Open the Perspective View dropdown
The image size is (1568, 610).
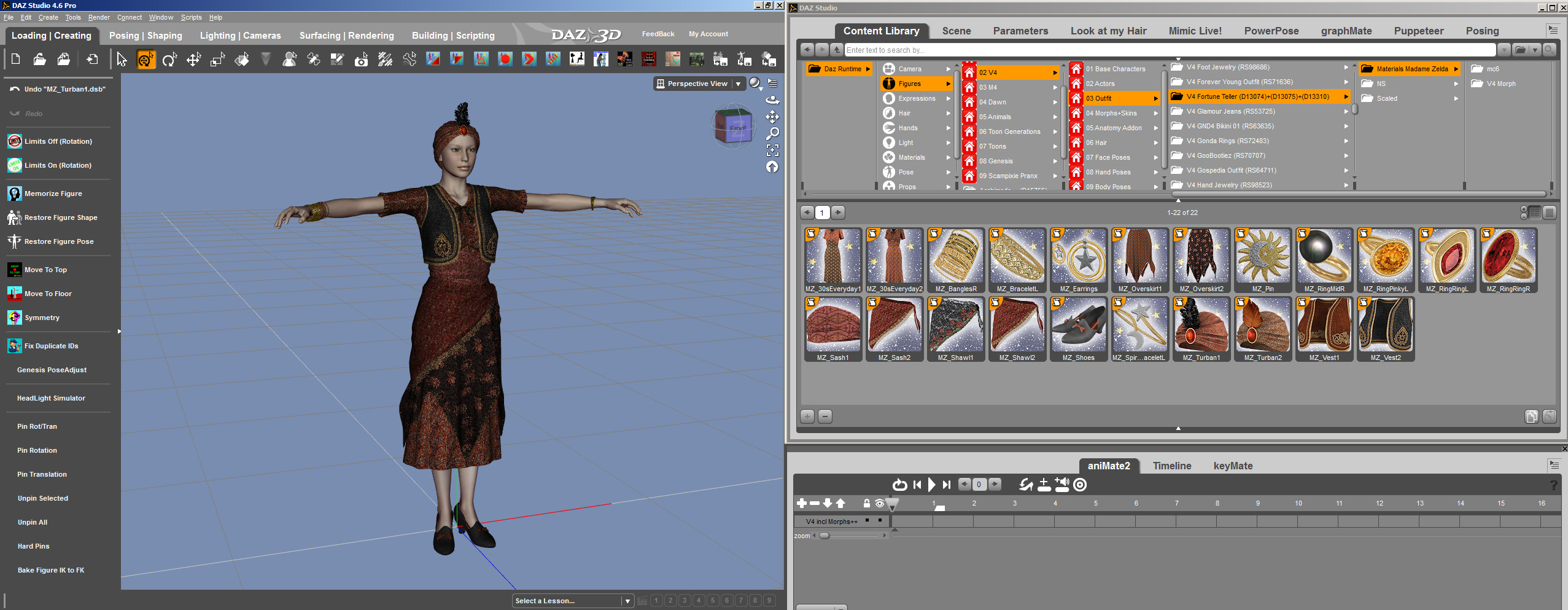pyautogui.click(x=738, y=84)
